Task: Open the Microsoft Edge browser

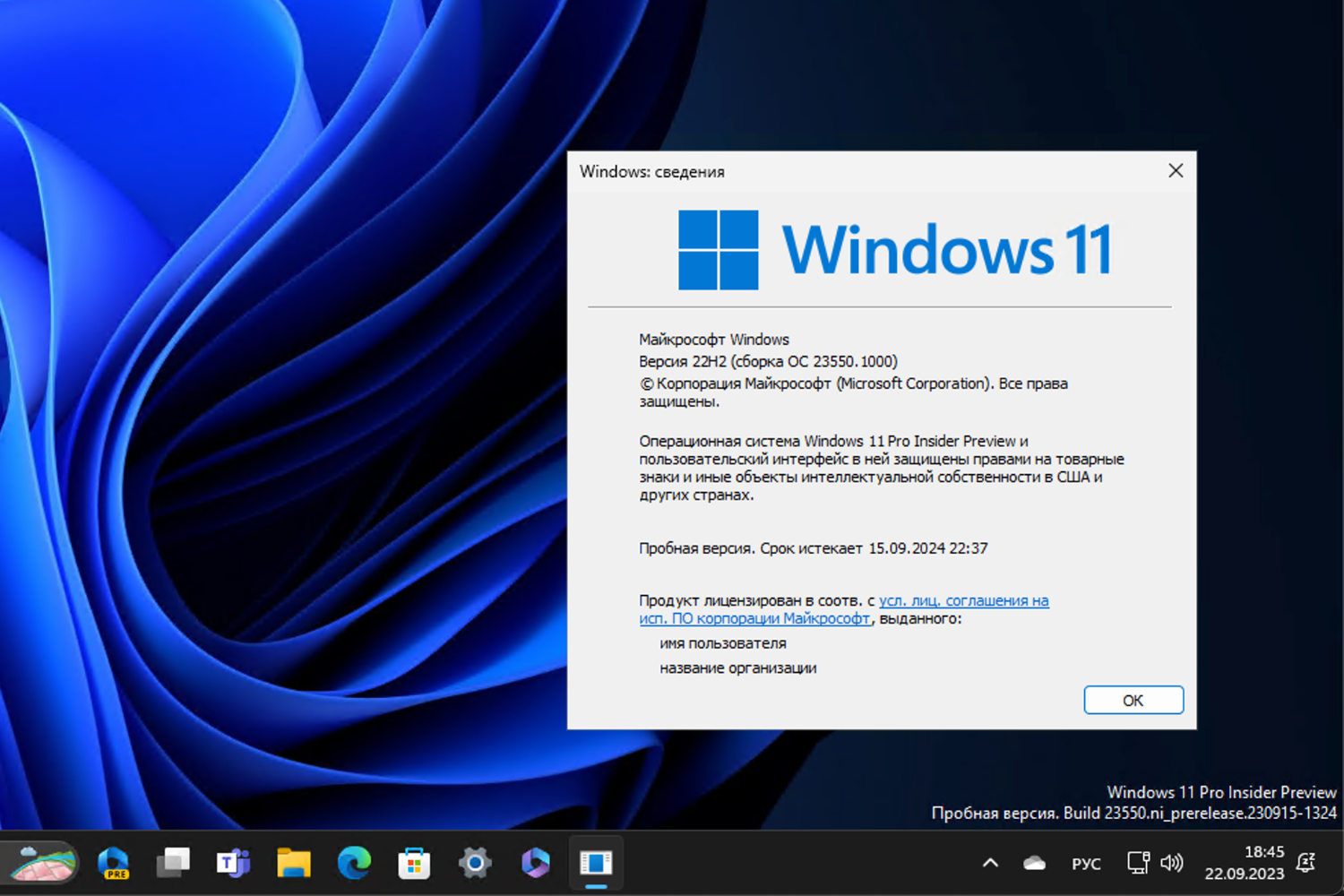Action: (x=353, y=863)
